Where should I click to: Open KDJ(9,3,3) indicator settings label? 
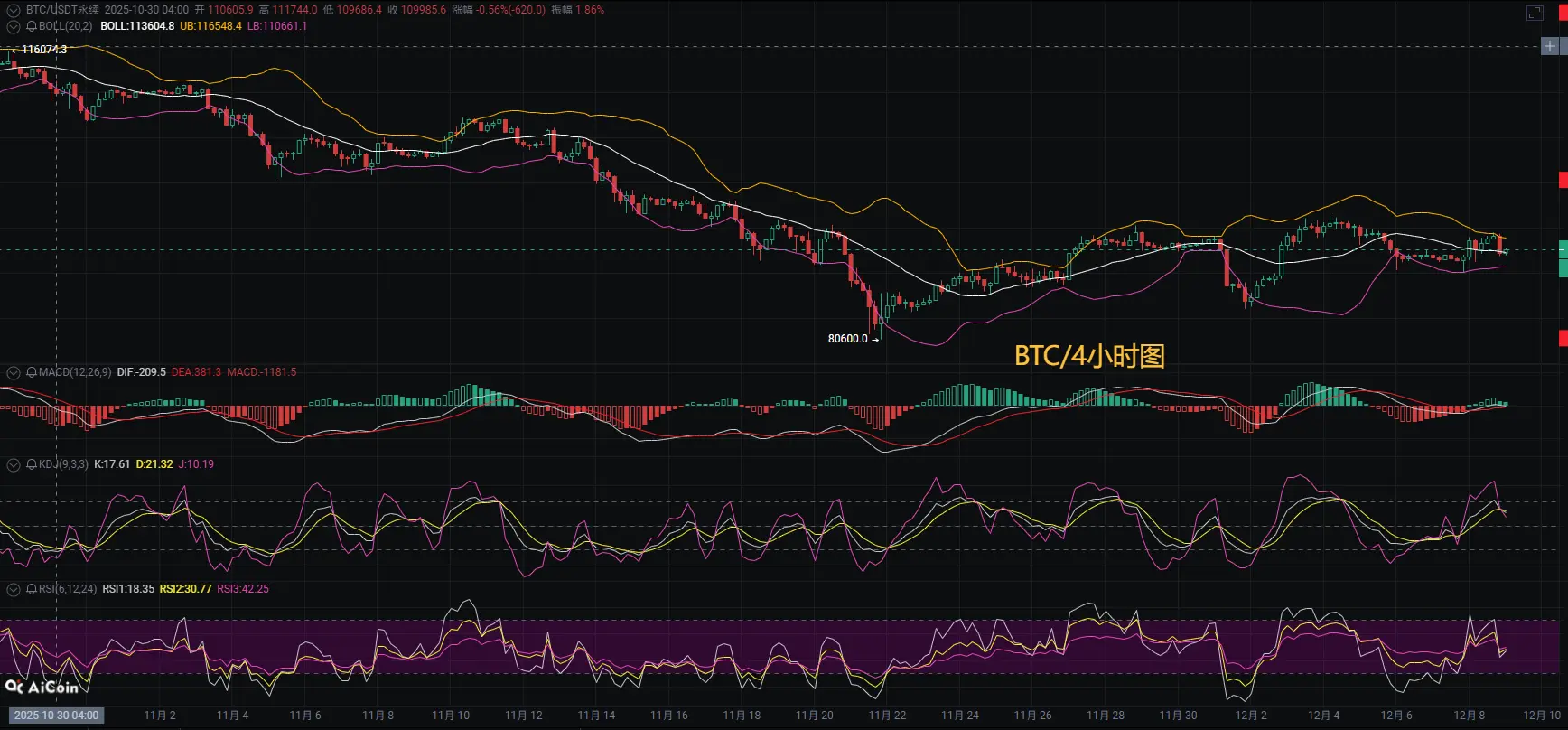click(63, 464)
